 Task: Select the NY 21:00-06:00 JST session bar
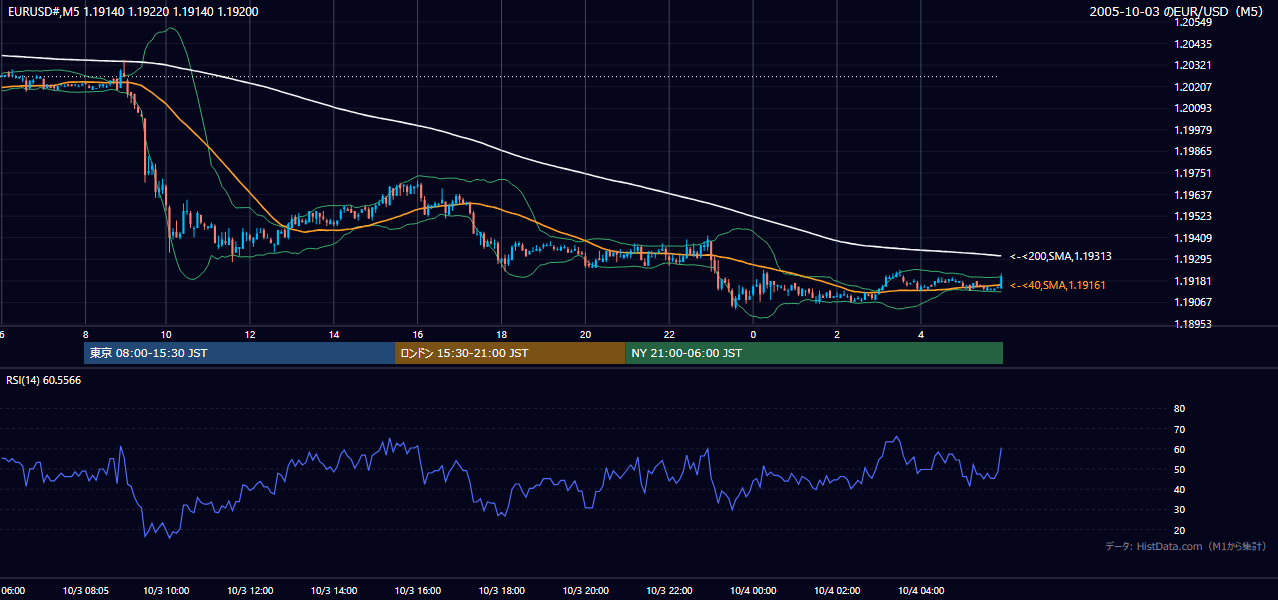[814, 353]
